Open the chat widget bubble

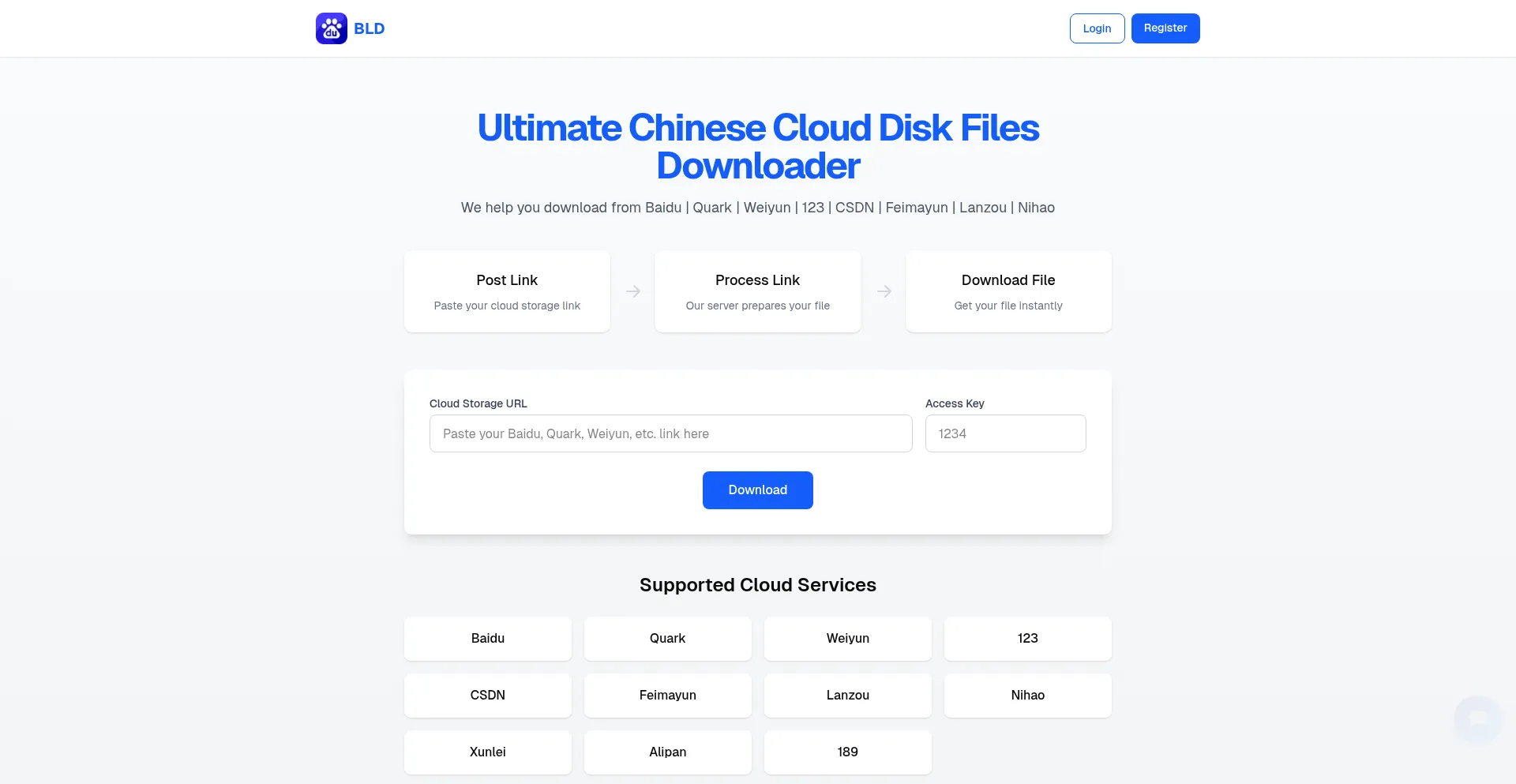pyautogui.click(x=1477, y=718)
